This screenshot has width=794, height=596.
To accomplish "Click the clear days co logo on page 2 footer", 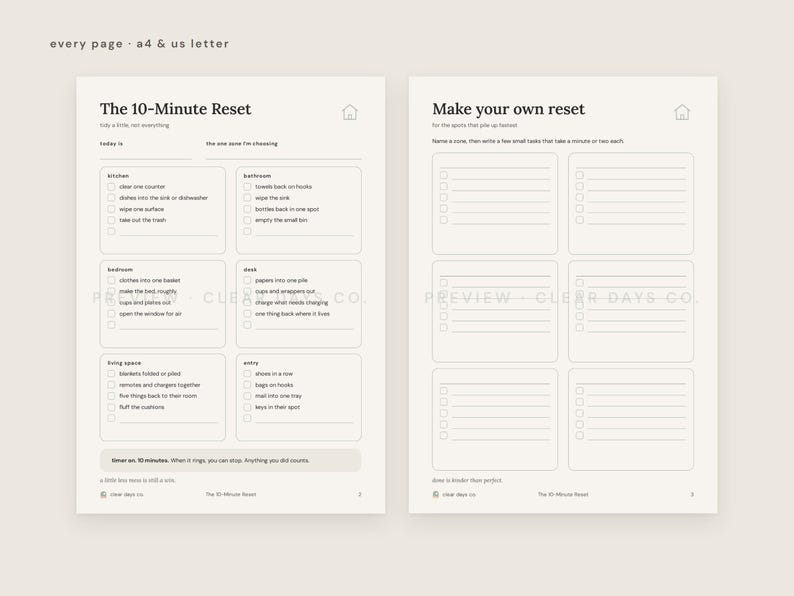I will click(x=103, y=494).
